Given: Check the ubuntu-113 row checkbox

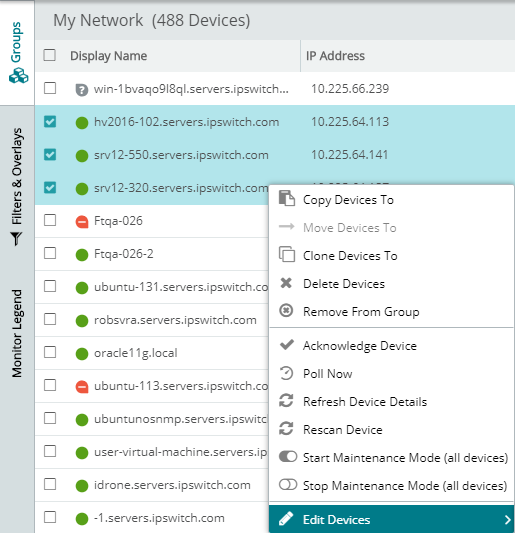Looking at the screenshot, I should tap(50, 385).
